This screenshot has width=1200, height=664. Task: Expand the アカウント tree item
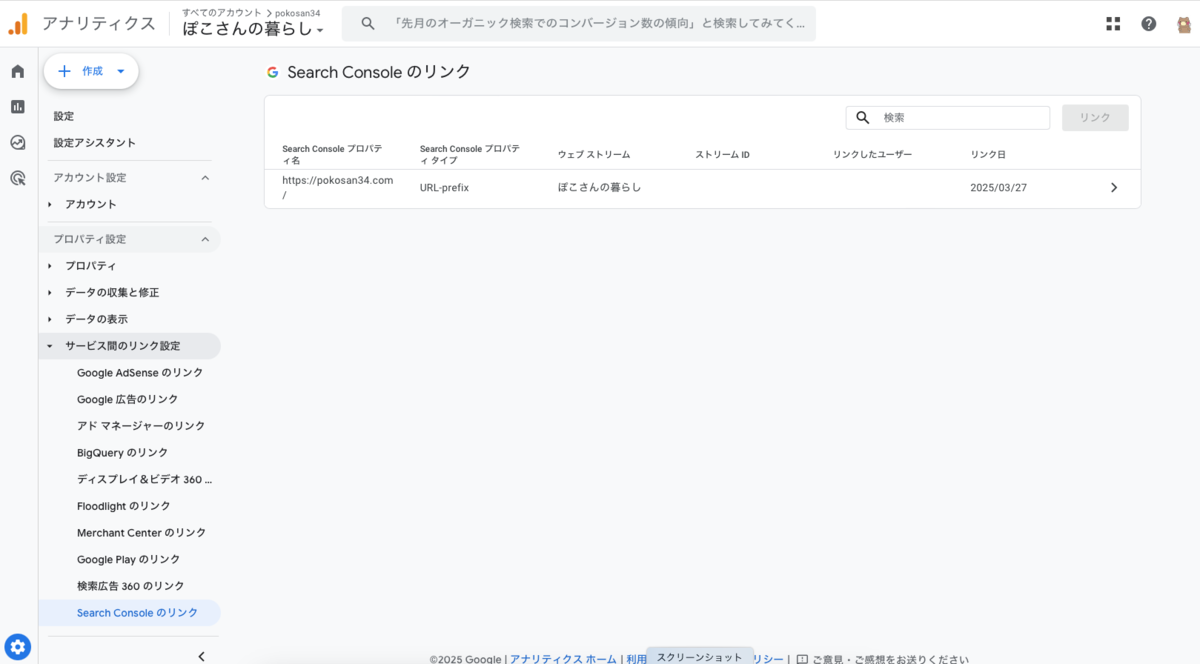click(x=50, y=205)
